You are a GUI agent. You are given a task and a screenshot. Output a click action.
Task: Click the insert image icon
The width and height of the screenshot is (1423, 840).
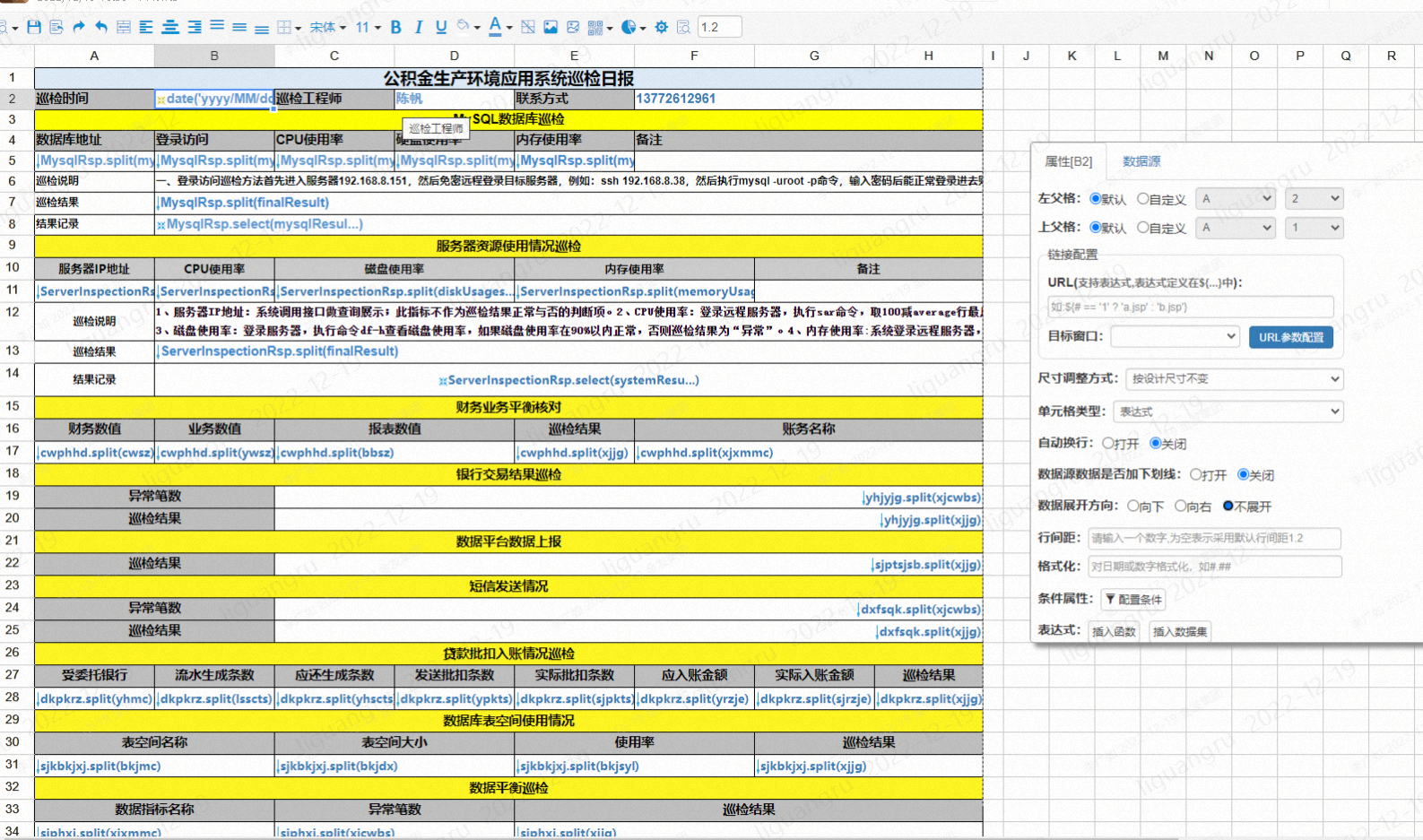(551, 27)
